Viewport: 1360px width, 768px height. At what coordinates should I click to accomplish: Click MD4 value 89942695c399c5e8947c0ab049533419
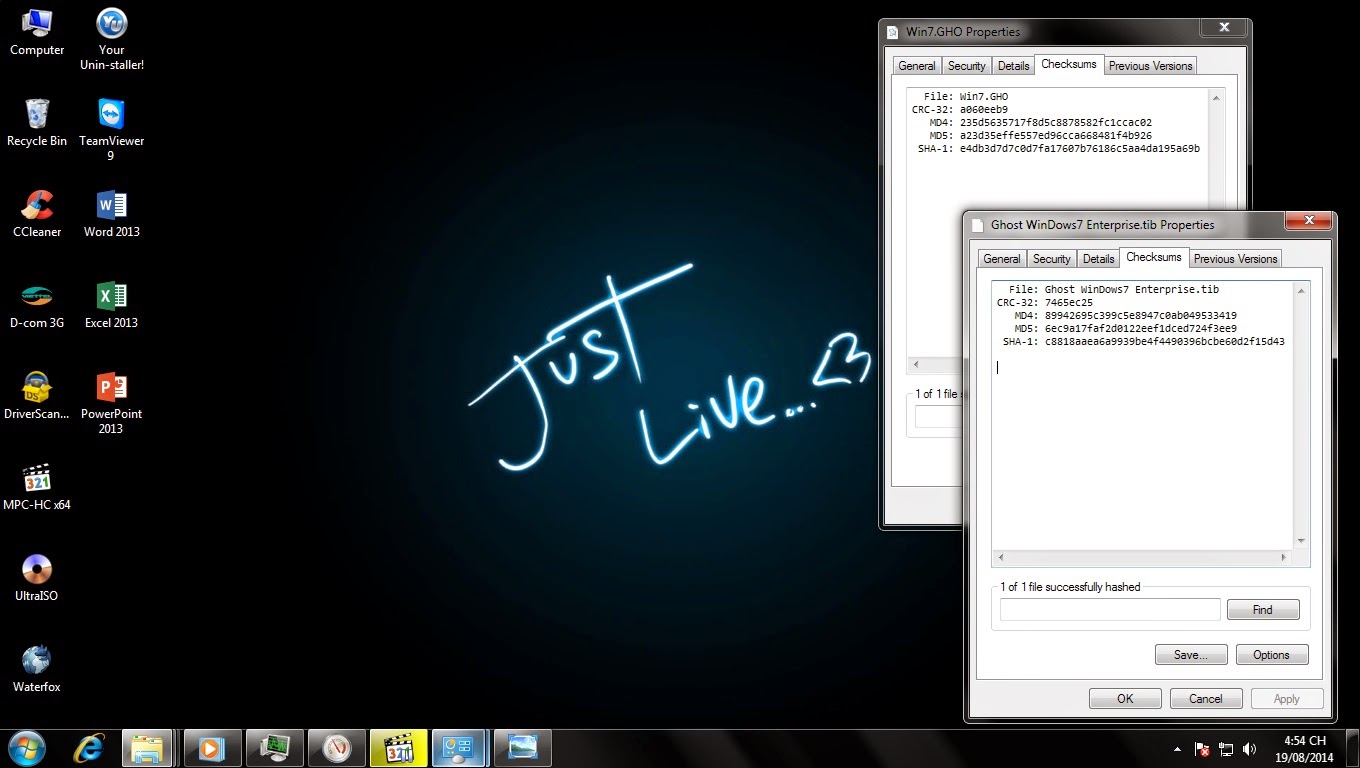[x=1141, y=316]
